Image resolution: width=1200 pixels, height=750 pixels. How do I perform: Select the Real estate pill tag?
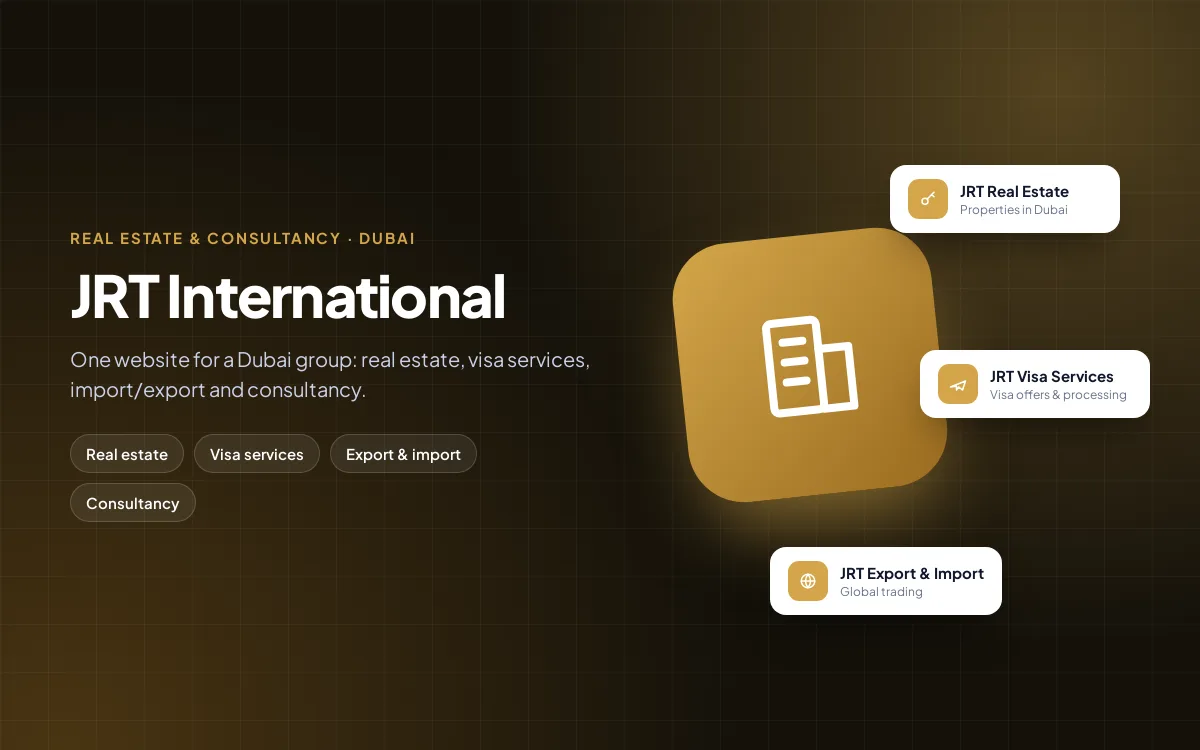tap(127, 454)
